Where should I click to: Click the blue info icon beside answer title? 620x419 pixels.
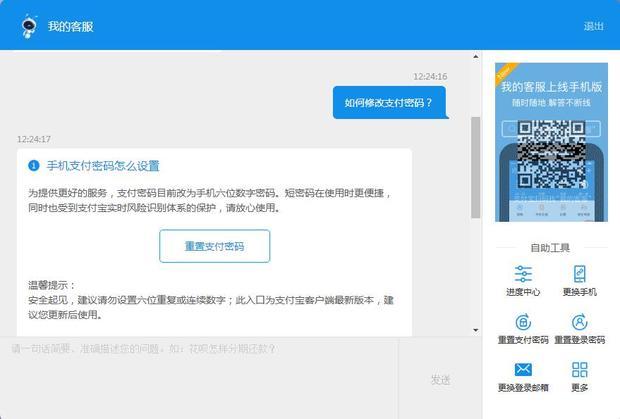34,166
